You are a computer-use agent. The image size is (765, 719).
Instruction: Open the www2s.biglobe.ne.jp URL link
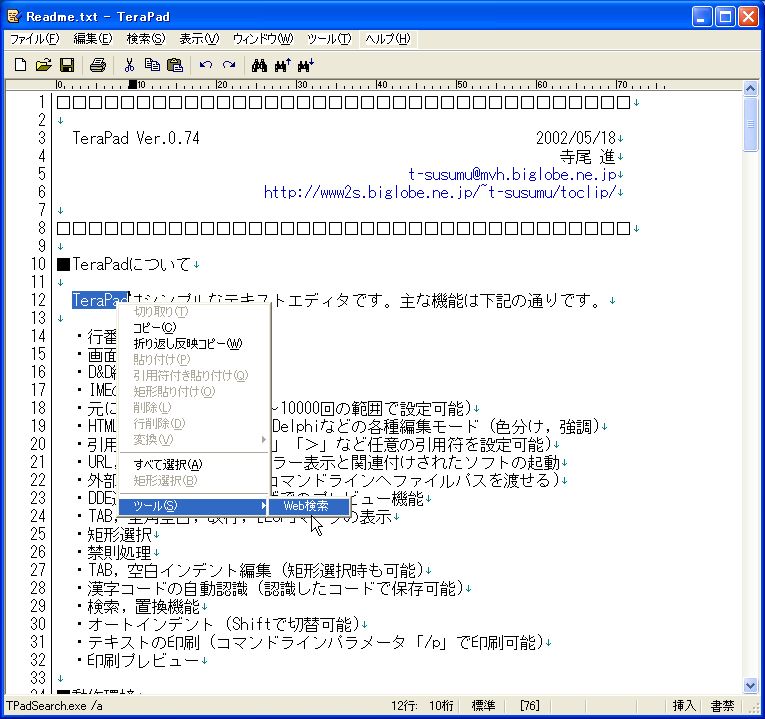440,192
